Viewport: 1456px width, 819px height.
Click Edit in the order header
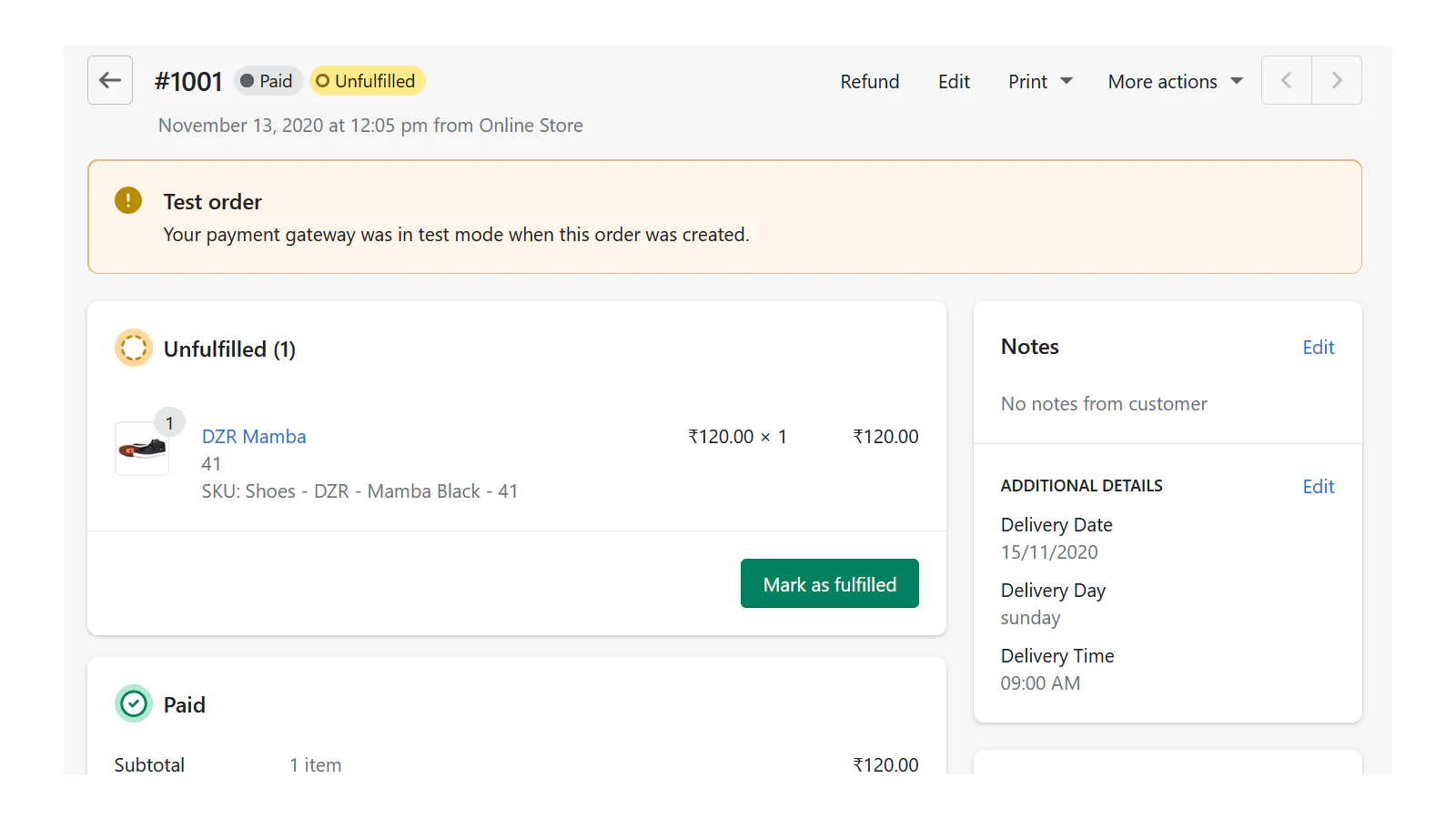[954, 82]
